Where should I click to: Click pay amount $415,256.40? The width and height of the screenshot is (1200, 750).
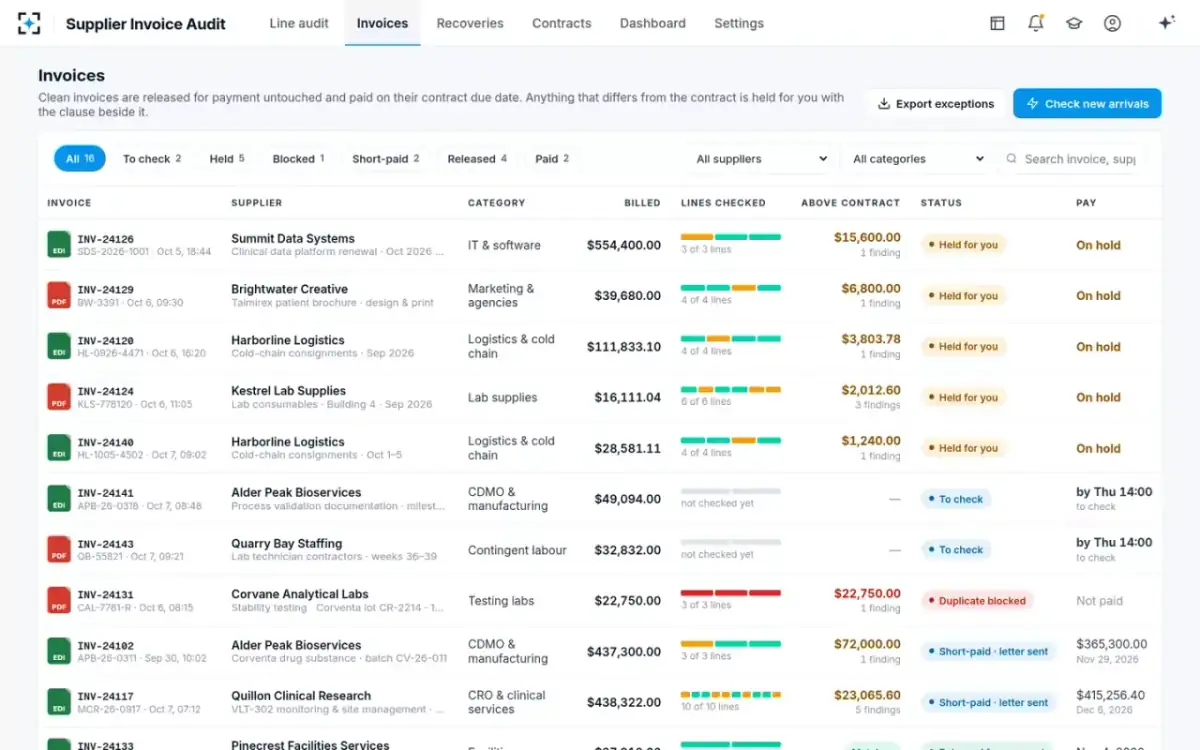coord(1111,695)
